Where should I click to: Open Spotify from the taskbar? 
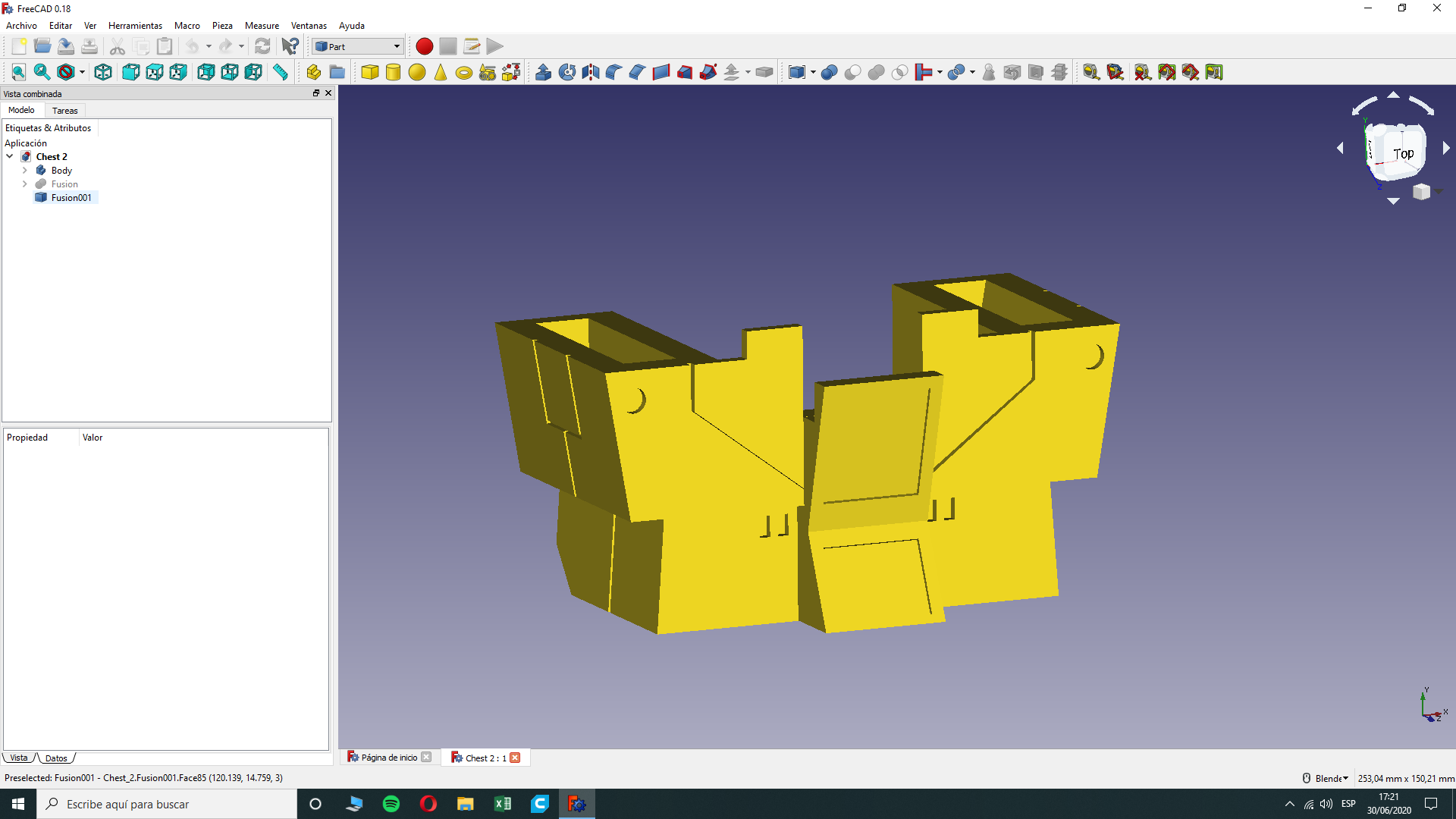click(391, 804)
